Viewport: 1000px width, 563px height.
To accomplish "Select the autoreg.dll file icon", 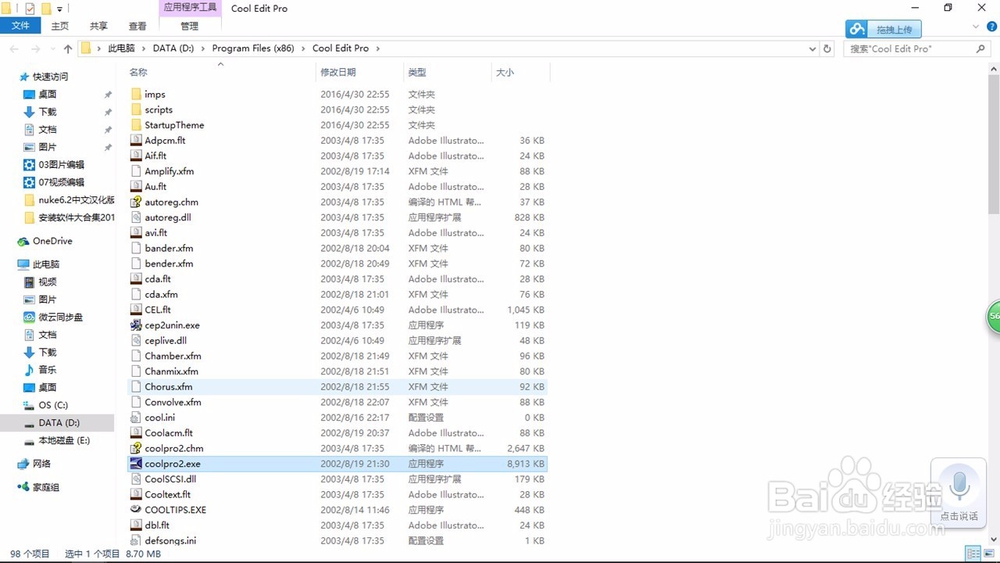I will (x=136, y=217).
